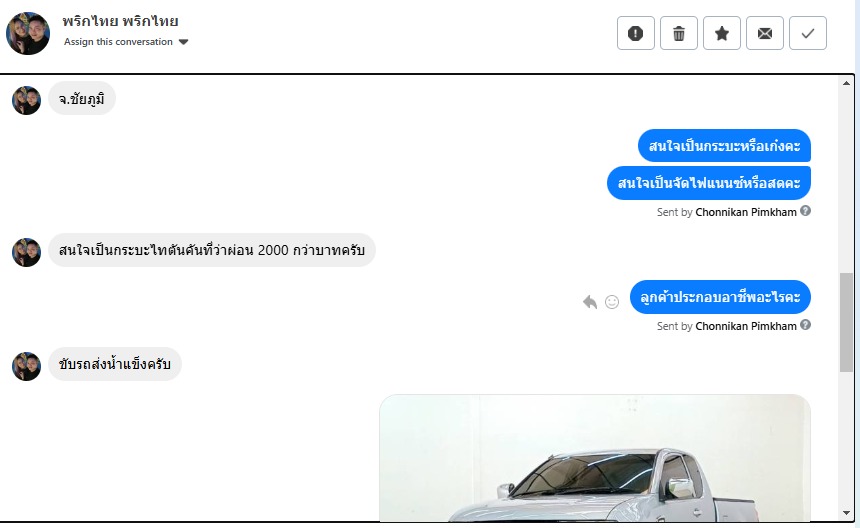Mark conversation done with checkmark button
860x528 pixels.
pos(808,33)
